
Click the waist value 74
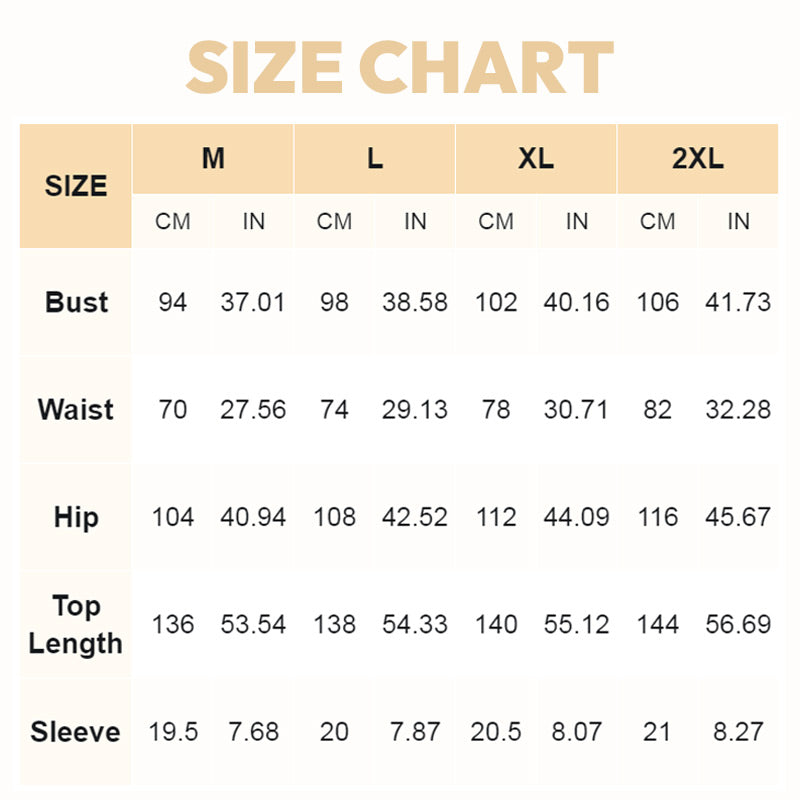click(334, 410)
